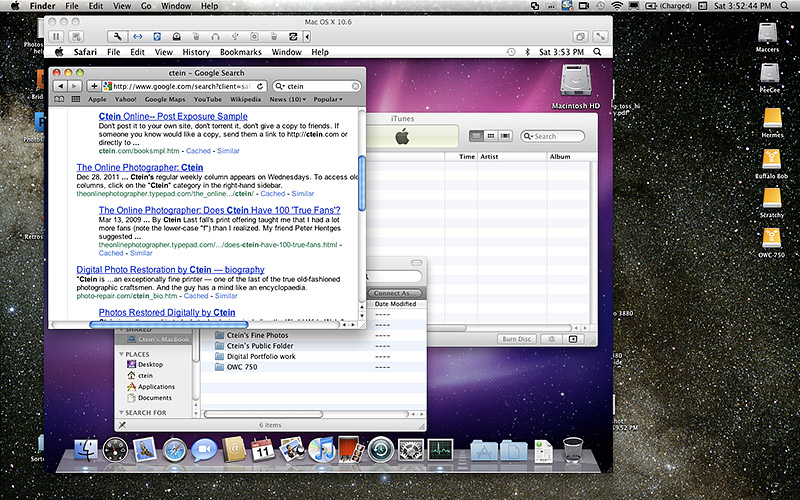Image resolution: width=800 pixels, height=500 pixels.
Task: Switch iTunes to Cover Flow view
Action: [x=506, y=136]
